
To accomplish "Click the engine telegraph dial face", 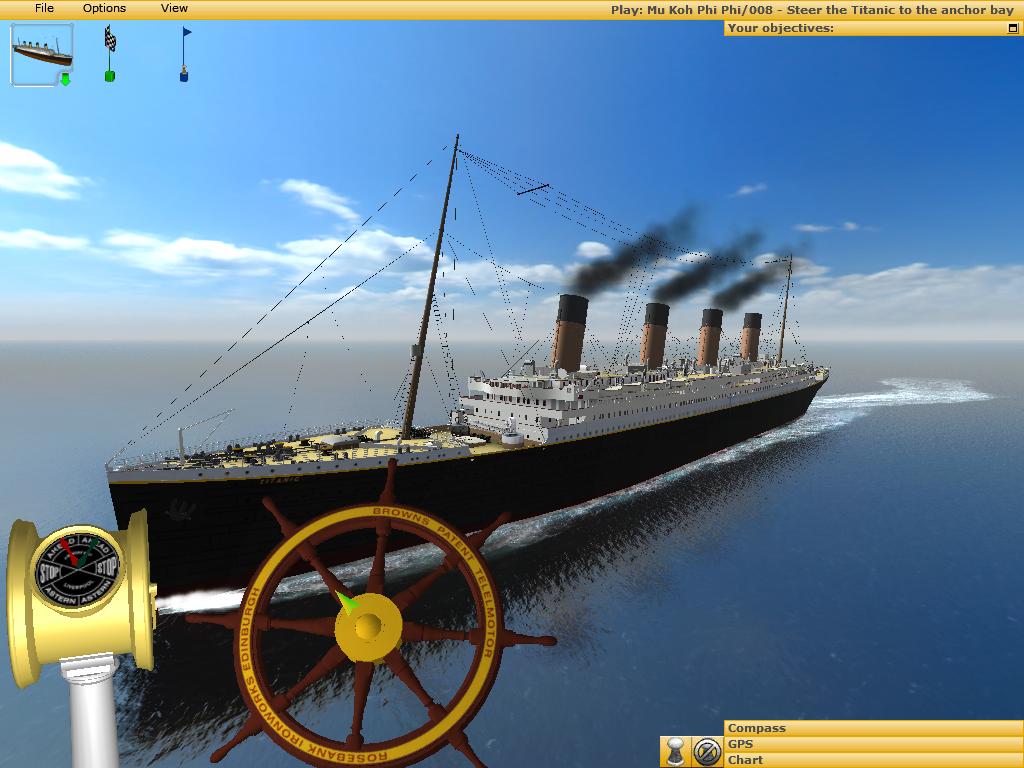I will point(78,569).
